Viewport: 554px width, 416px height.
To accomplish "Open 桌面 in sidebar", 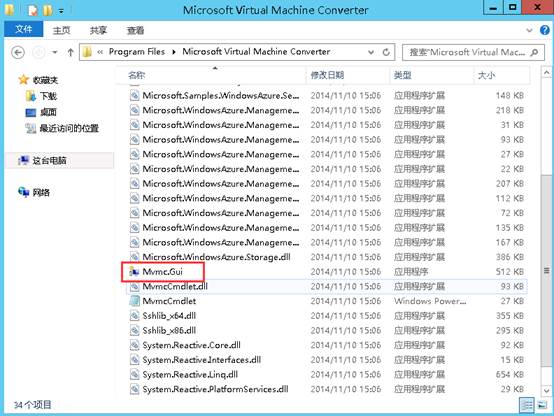I will pyautogui.click(x=48, y=112).
